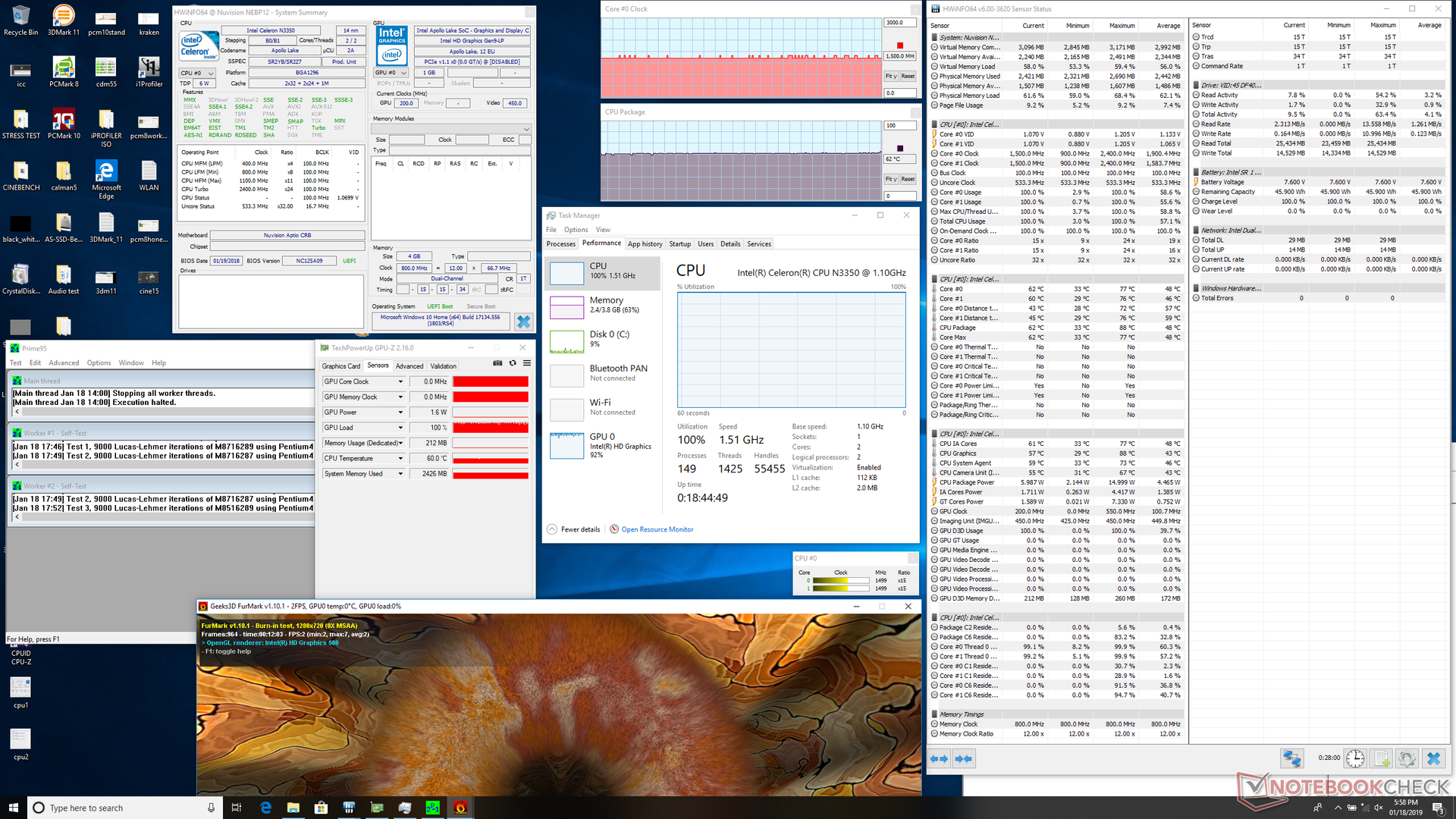Click the GPU-Z refresh icon
Image resolution: width=1456 pixels, height=819 pixels.
pyautogui.click(x=513, y=363)
